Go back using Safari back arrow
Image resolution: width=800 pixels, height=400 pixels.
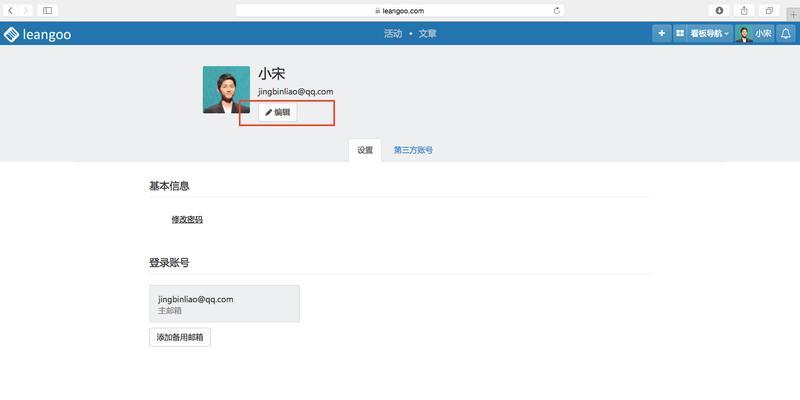click(10, 10)
